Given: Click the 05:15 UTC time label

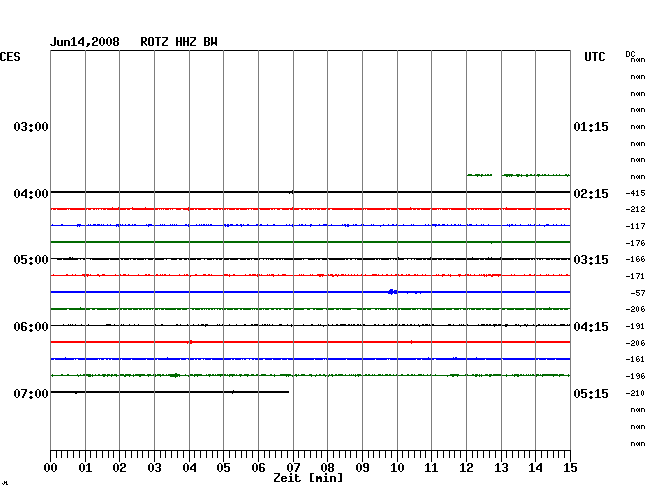Looking at the screenshot, I should coord(591,393).
